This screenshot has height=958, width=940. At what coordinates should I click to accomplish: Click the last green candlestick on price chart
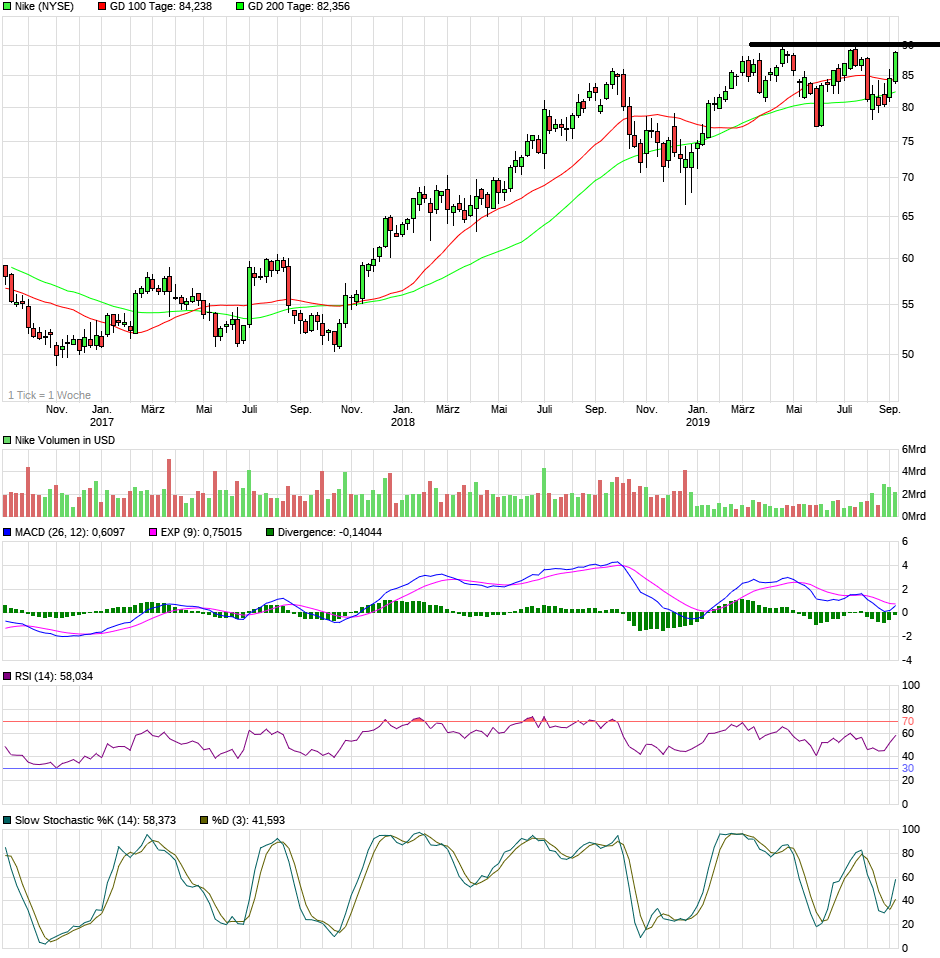click(x=895, y=67)
